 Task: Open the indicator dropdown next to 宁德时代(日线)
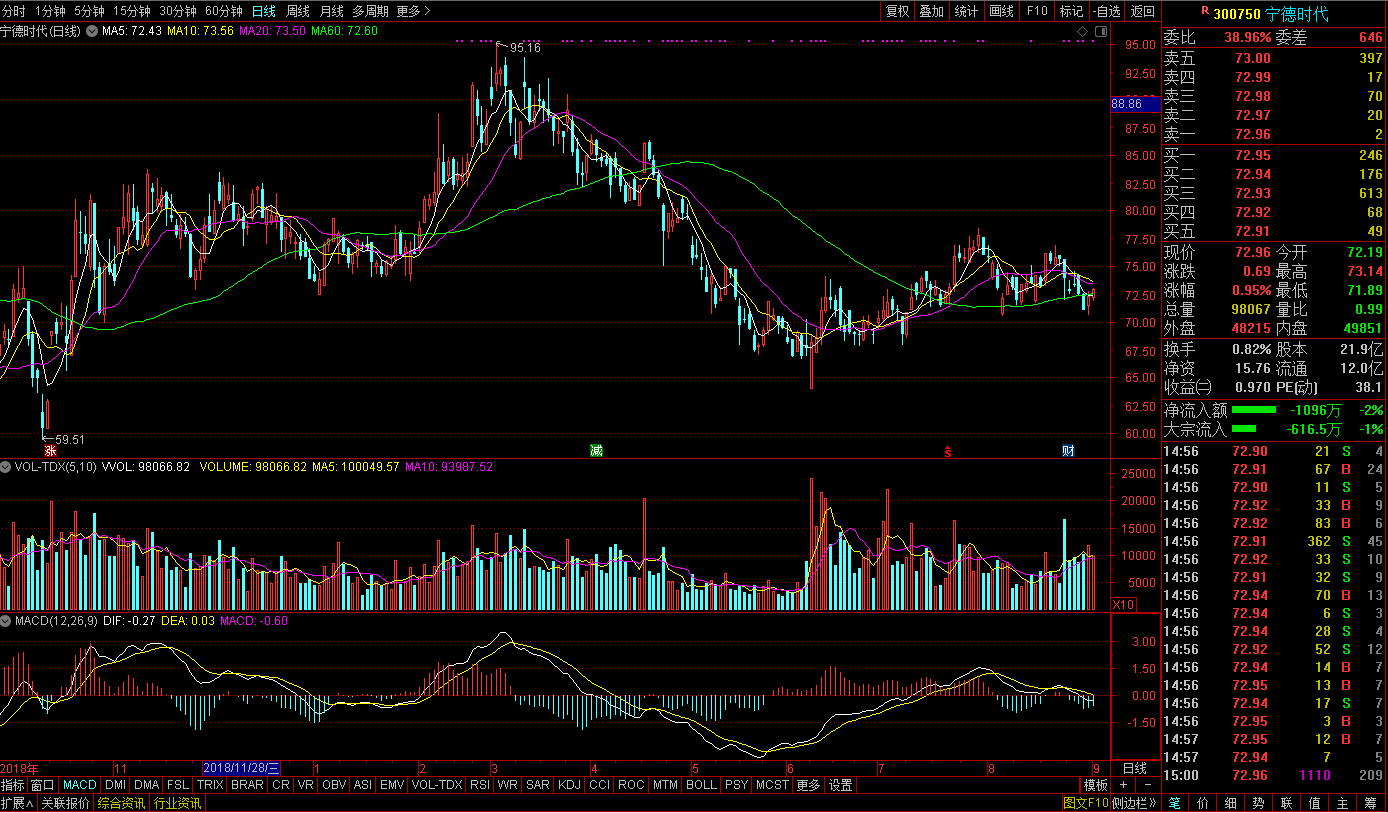pyautogui.click(x=92, y=32)
